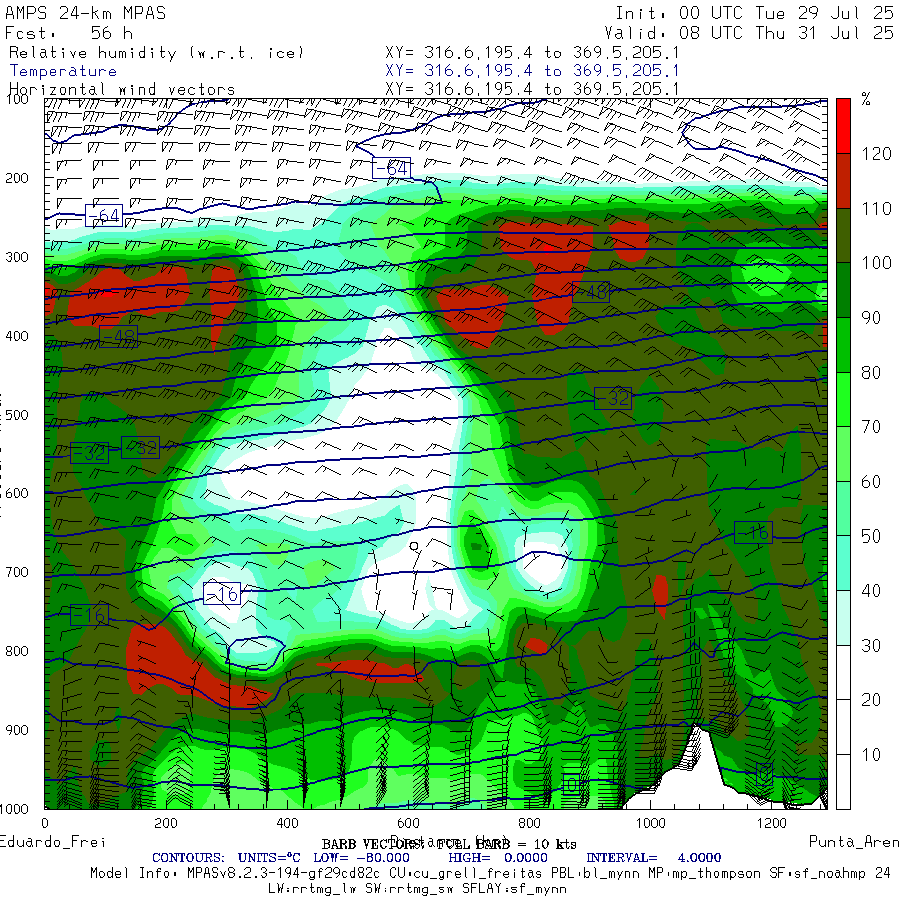Viewport: 900px width, 900px height.
Task: Click the cyan 40-50 colorbar segment
Action: [x=843, y=562]
